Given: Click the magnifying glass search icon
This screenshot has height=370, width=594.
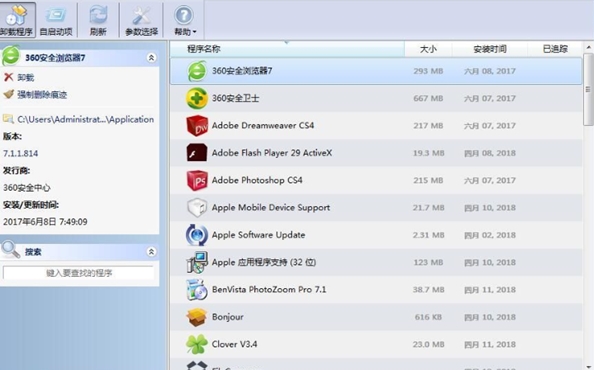Looking at the screenshot, I should coord(10,250).
